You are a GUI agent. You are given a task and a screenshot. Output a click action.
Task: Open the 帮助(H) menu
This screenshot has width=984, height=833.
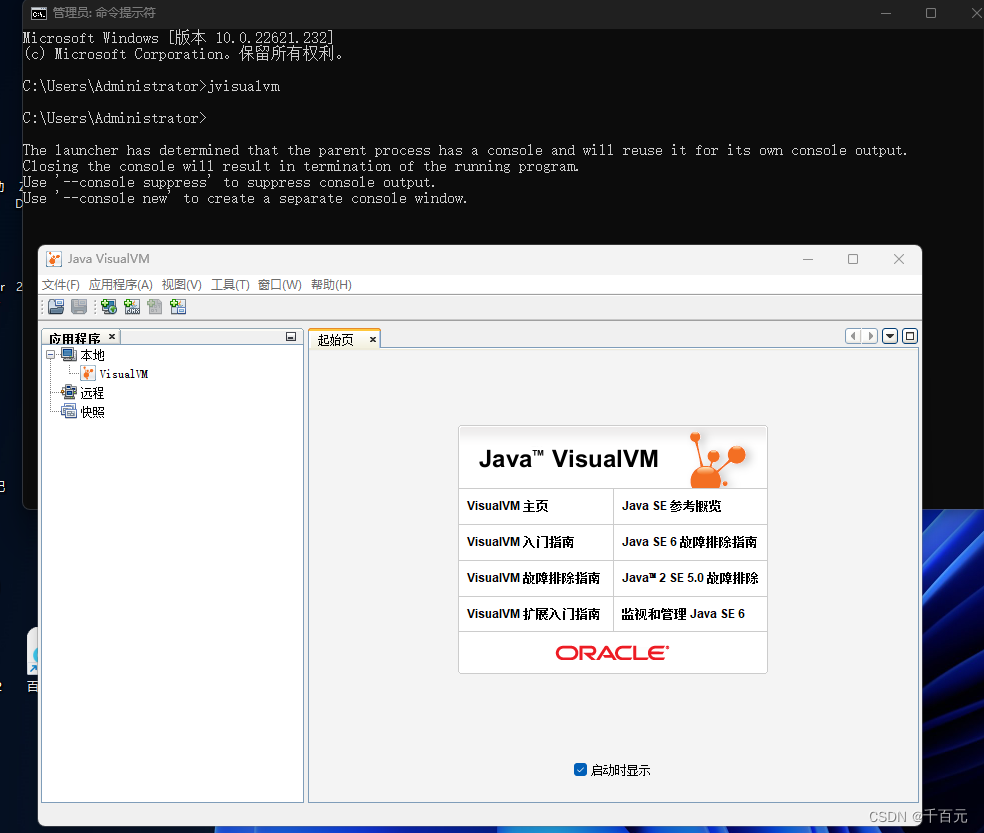330,284
